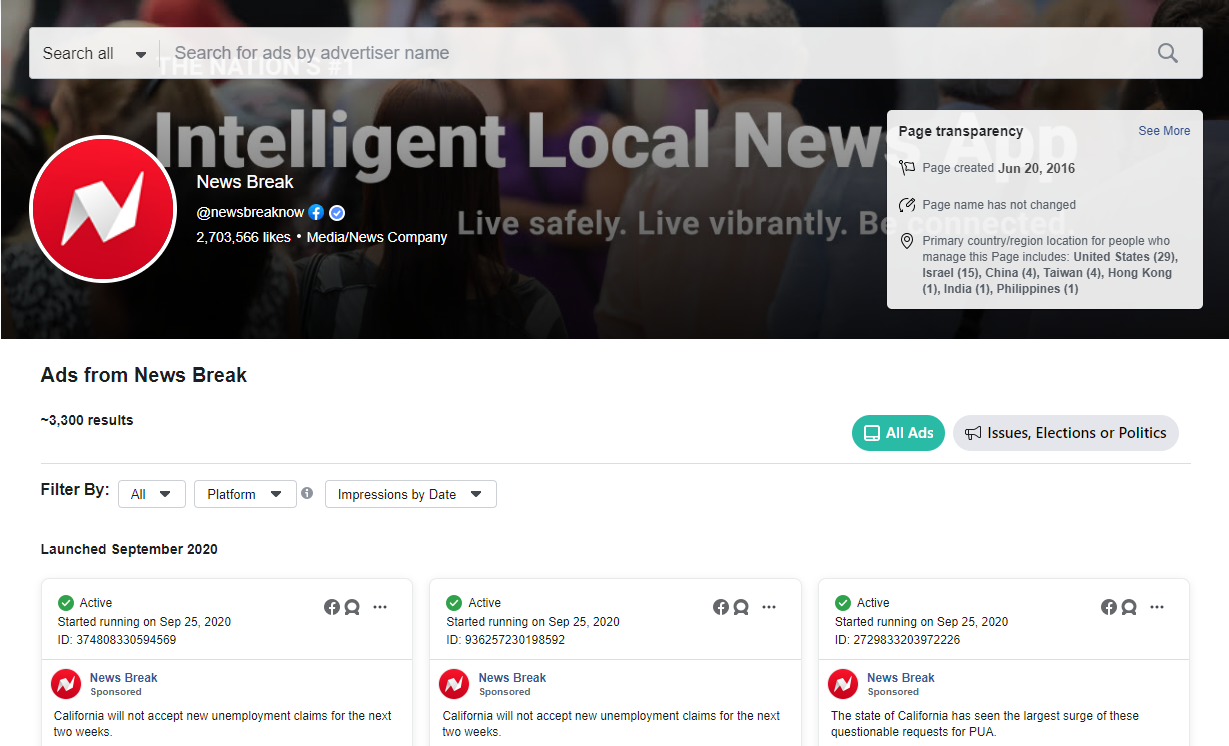The height and width of the screenshot is (746, 1229).
Task: Open News Break link in third ad card
Action: point(901,678)
